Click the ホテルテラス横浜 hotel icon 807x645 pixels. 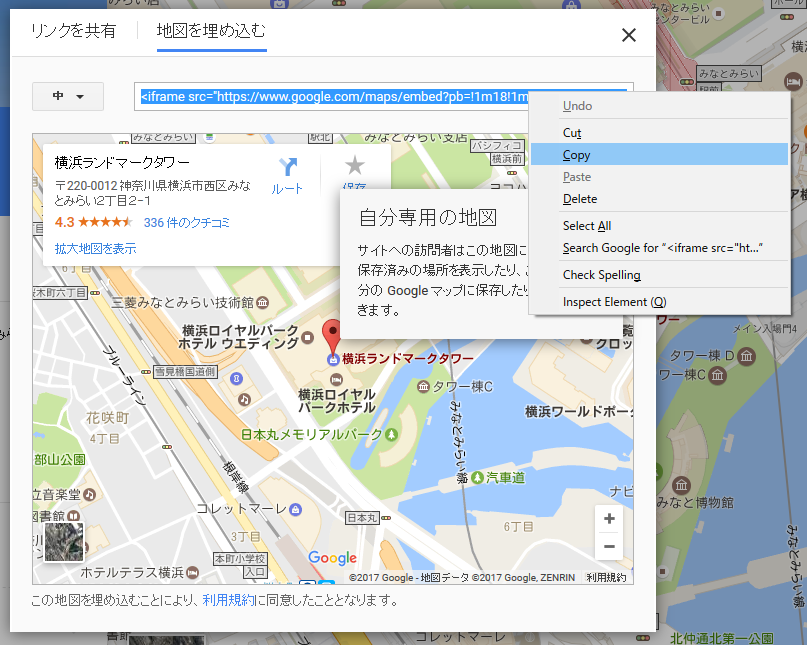tap(192, 572)
